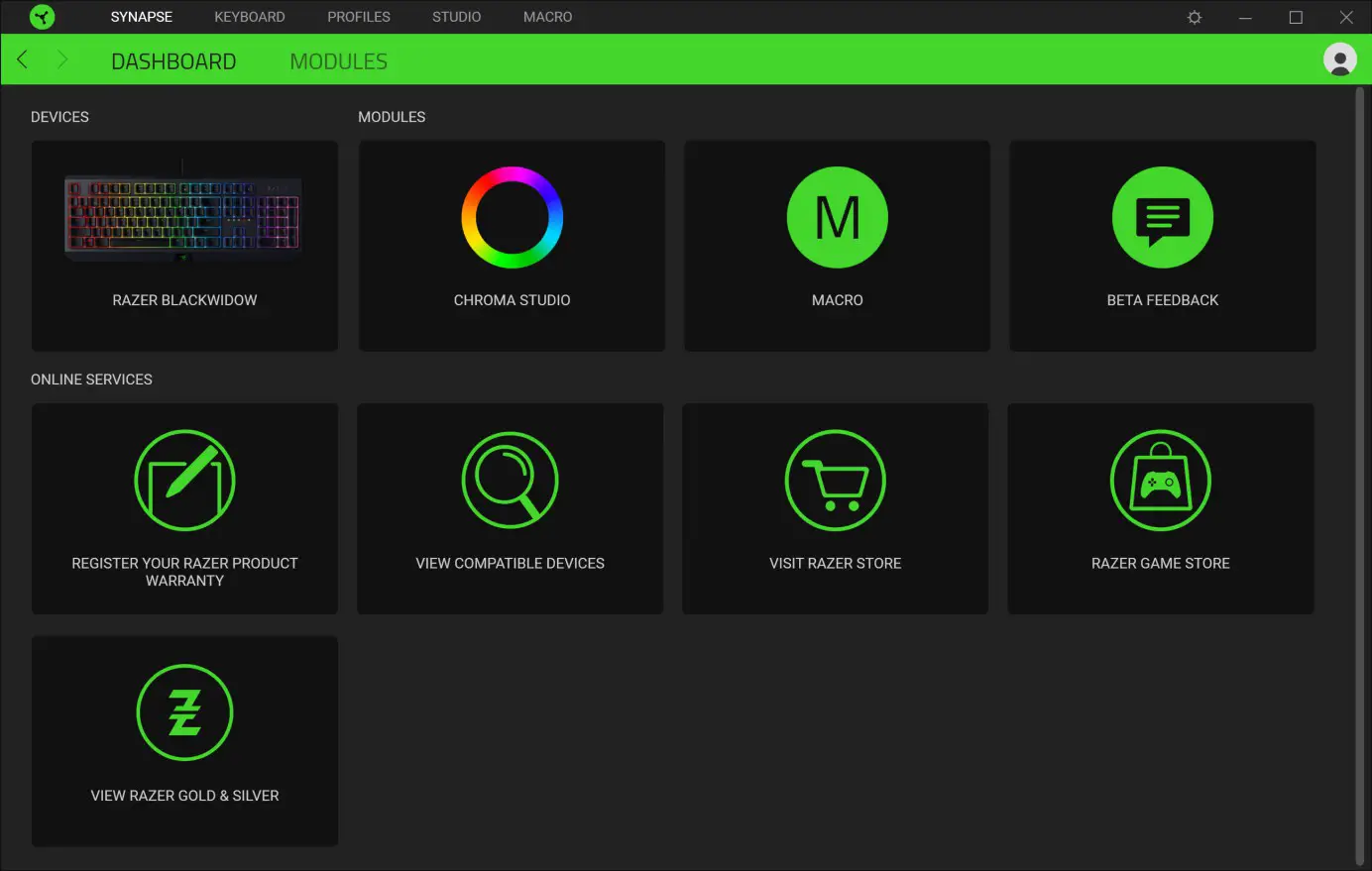Screen dimensions: 1372x871
Task: Open the VISIT RAZER STORE tile
Action: click(x=835, y=508)
